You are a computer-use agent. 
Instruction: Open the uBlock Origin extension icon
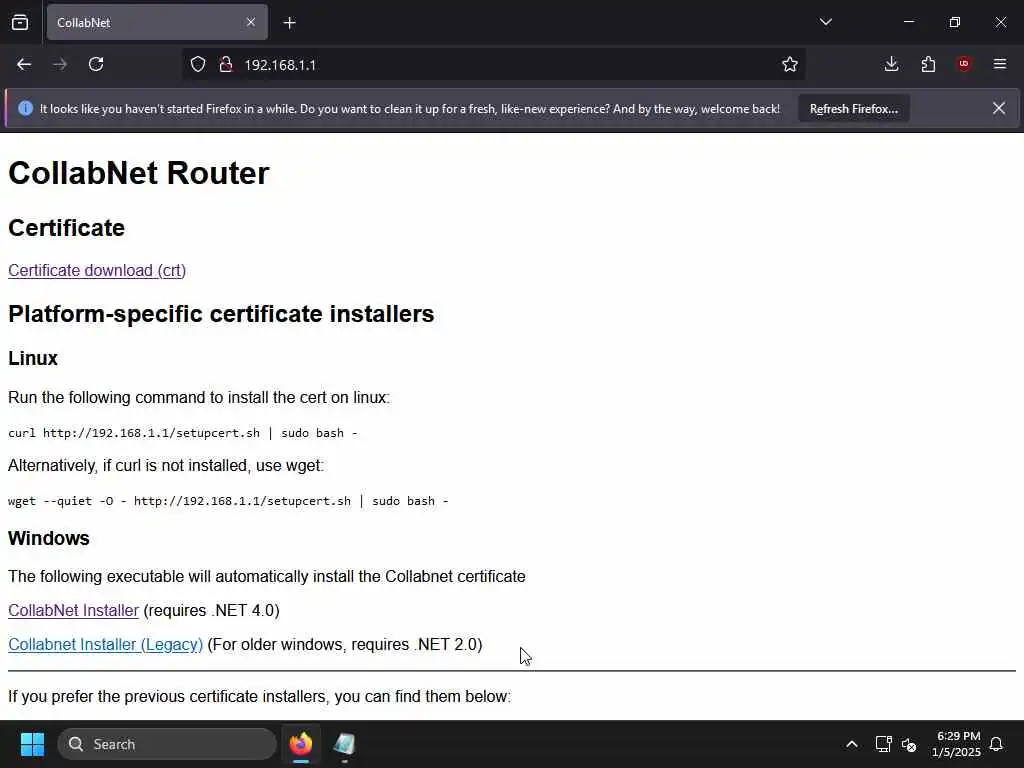coord(964,64)
